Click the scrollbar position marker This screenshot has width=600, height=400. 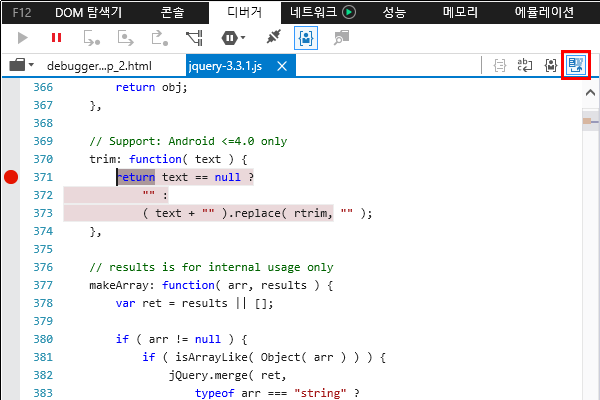tap(590, 121)
